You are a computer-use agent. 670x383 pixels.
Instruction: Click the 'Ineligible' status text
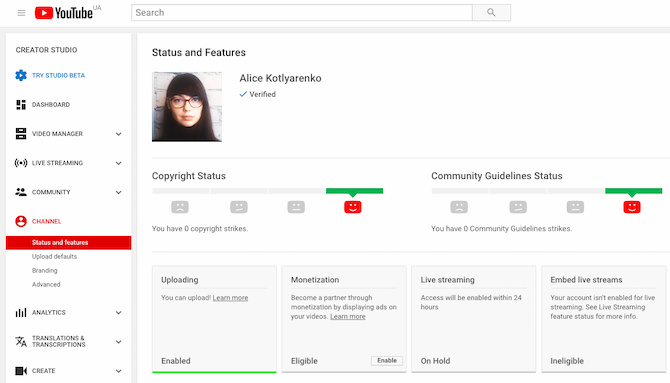[x=567, y=361]
